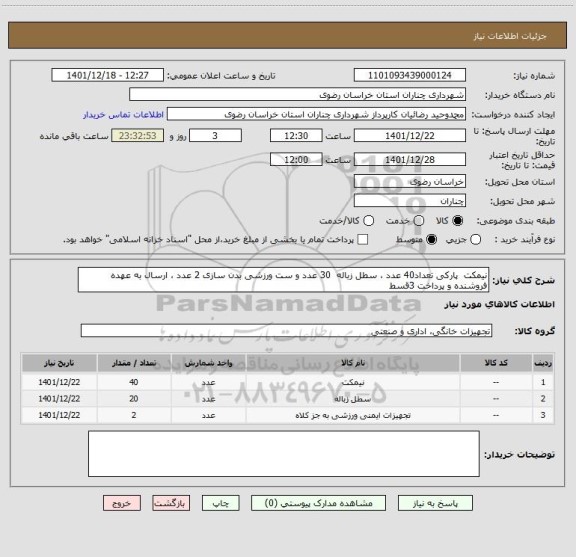Click the تاریخ نیاز column header
576x557 pixels.
click(59, 363)
